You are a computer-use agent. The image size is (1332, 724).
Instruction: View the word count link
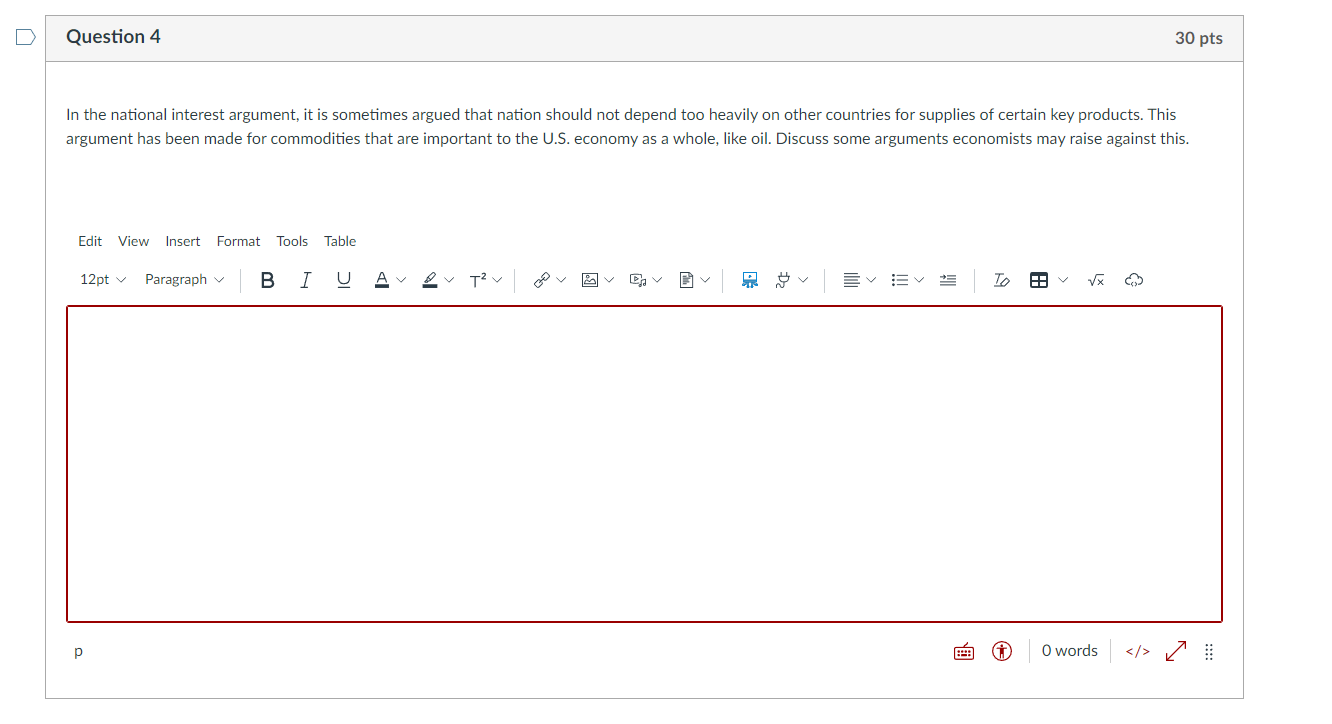point(1069,651)
